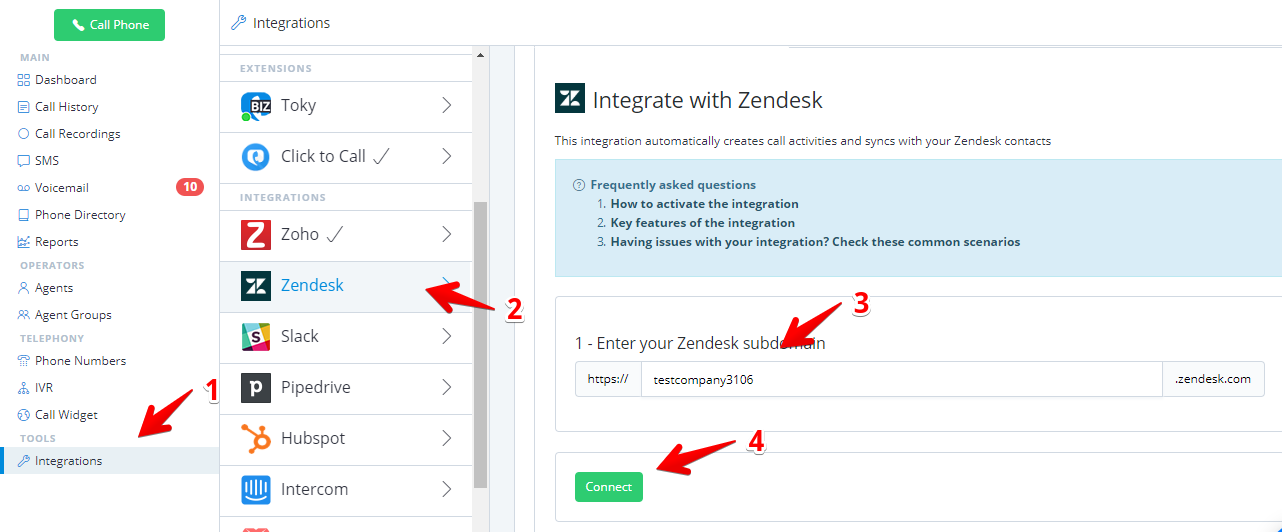This screenshot has height=532, width=1282.
Task: Click the integrations list vertical scrollbar
Action: tap(480, 340)
